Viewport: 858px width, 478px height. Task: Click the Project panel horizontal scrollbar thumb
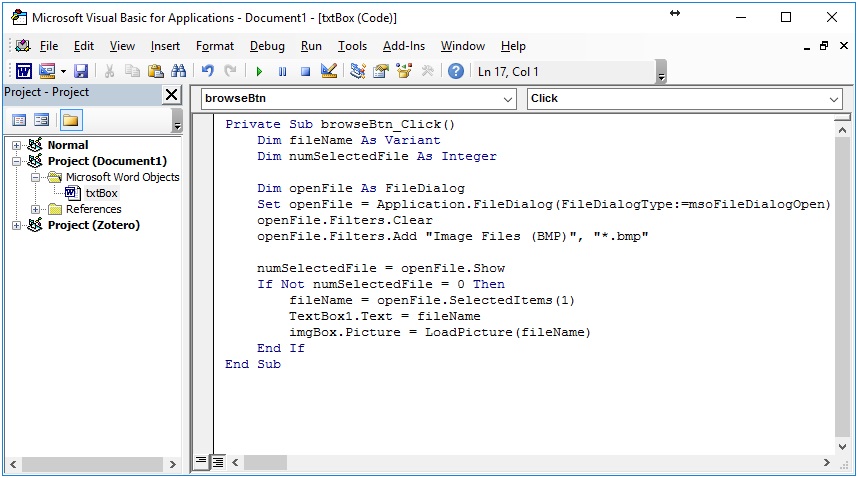pyautogui.click(x=92, y=464)
